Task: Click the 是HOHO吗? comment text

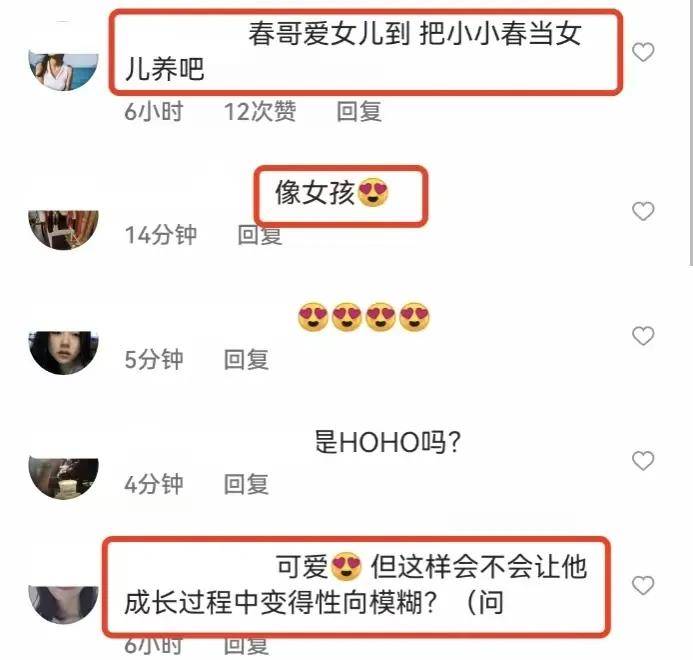Action: coord(388,442)
